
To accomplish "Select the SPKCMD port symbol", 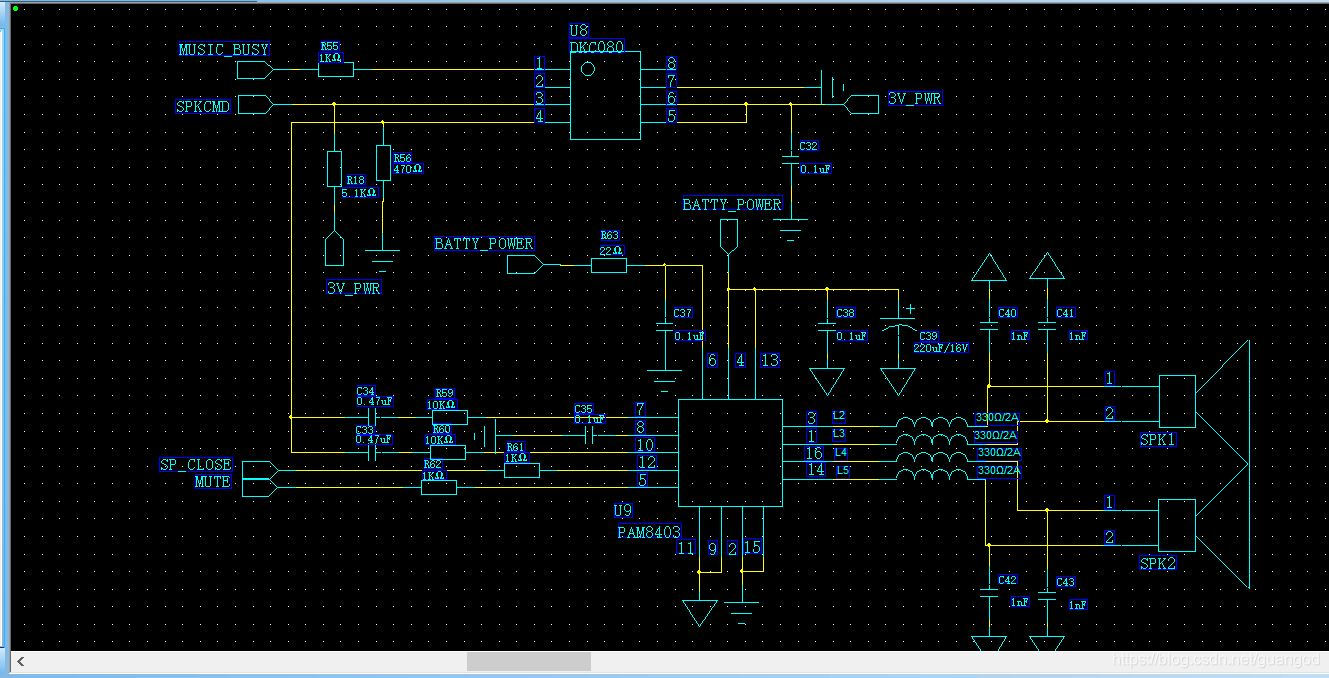I will pyautogui.click(x=255, y=104).
